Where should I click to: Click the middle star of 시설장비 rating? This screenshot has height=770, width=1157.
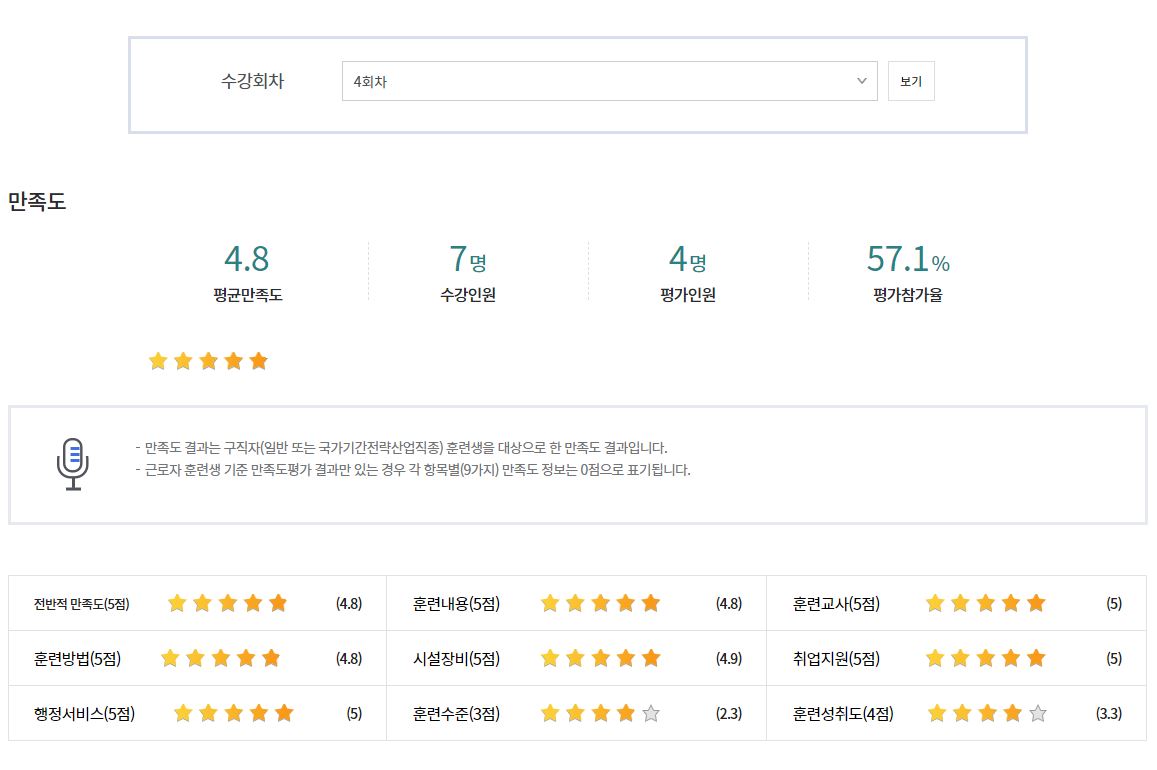click(600, 658)
